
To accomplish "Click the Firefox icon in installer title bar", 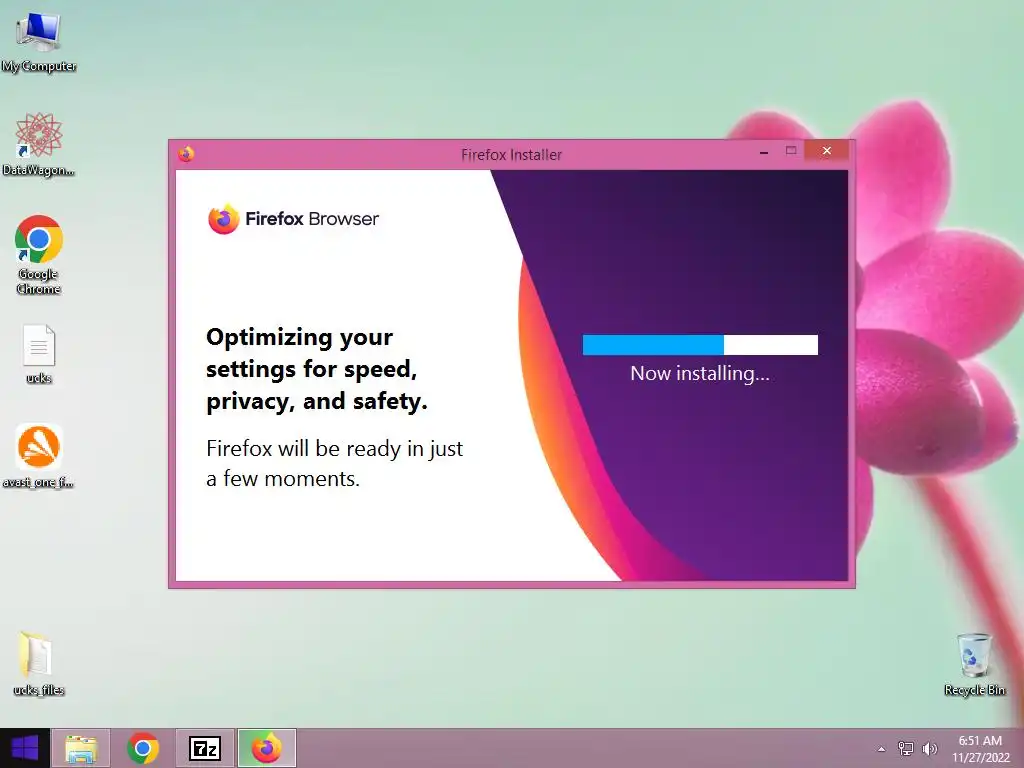I will [x=186, y=154].
